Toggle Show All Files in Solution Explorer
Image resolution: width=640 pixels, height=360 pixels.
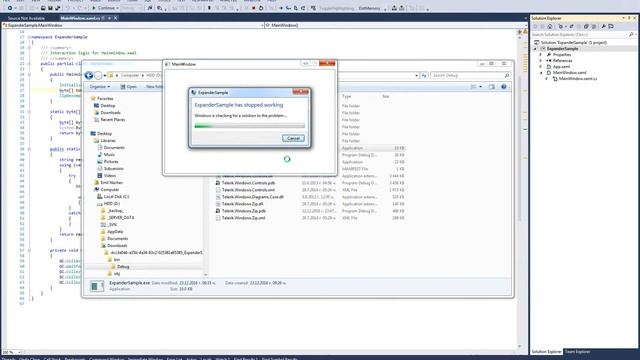click(x=594, y=27)
